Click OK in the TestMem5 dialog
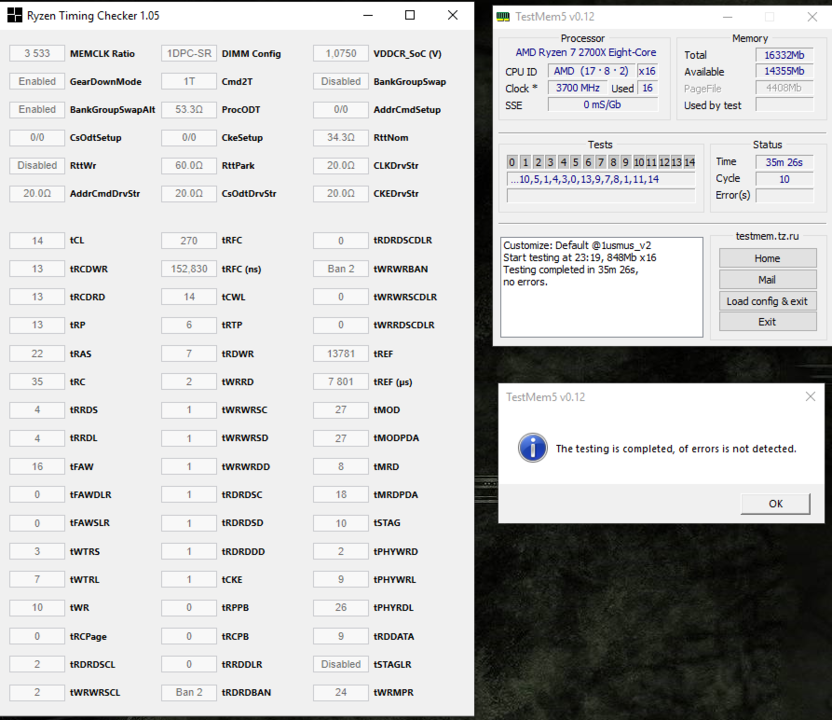Viewport: 832px width, 720px height. click(x=775, y=504)
